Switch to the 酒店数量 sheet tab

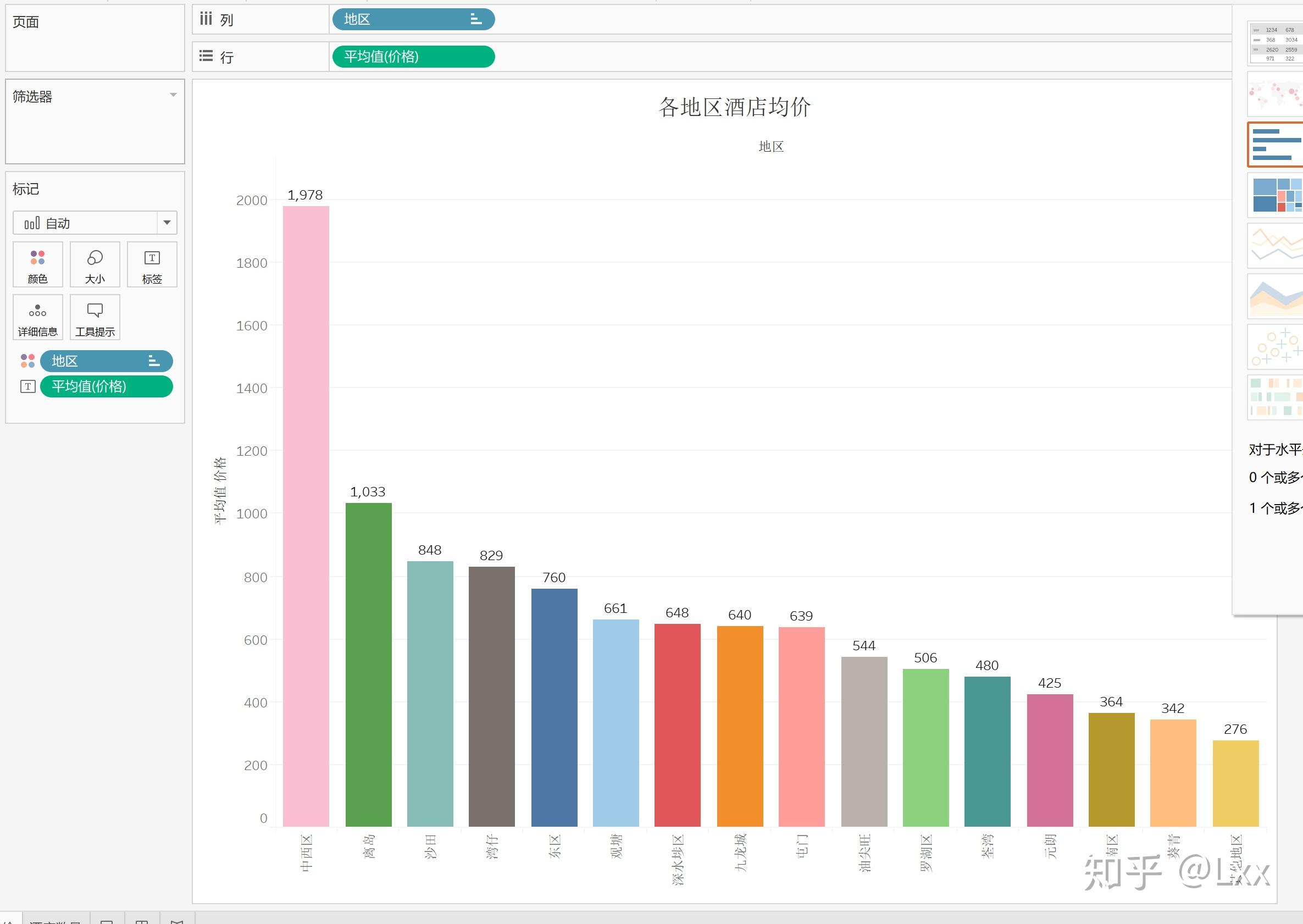(x=54, y=919)
